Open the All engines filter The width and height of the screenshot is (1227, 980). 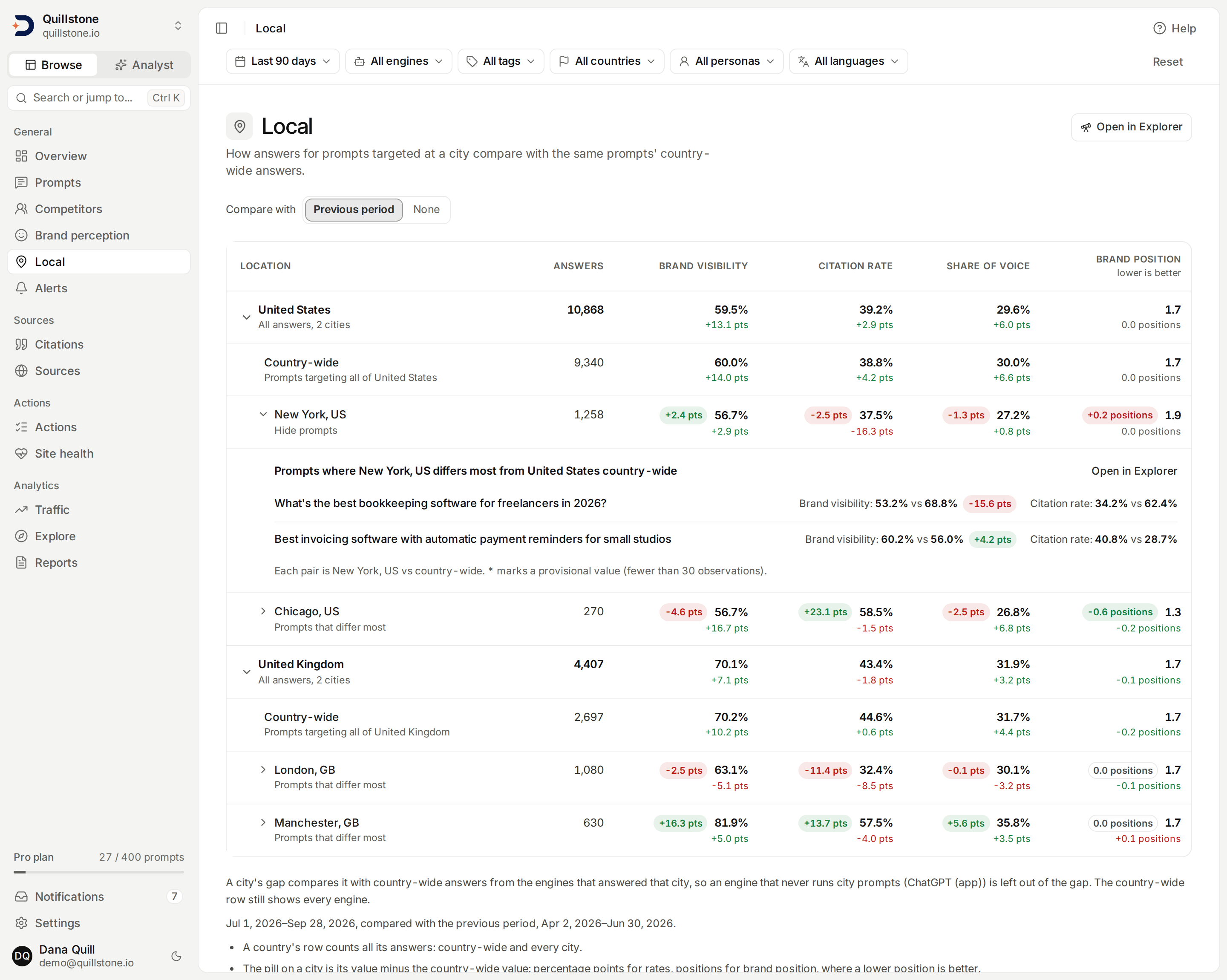tap(398, 61)
